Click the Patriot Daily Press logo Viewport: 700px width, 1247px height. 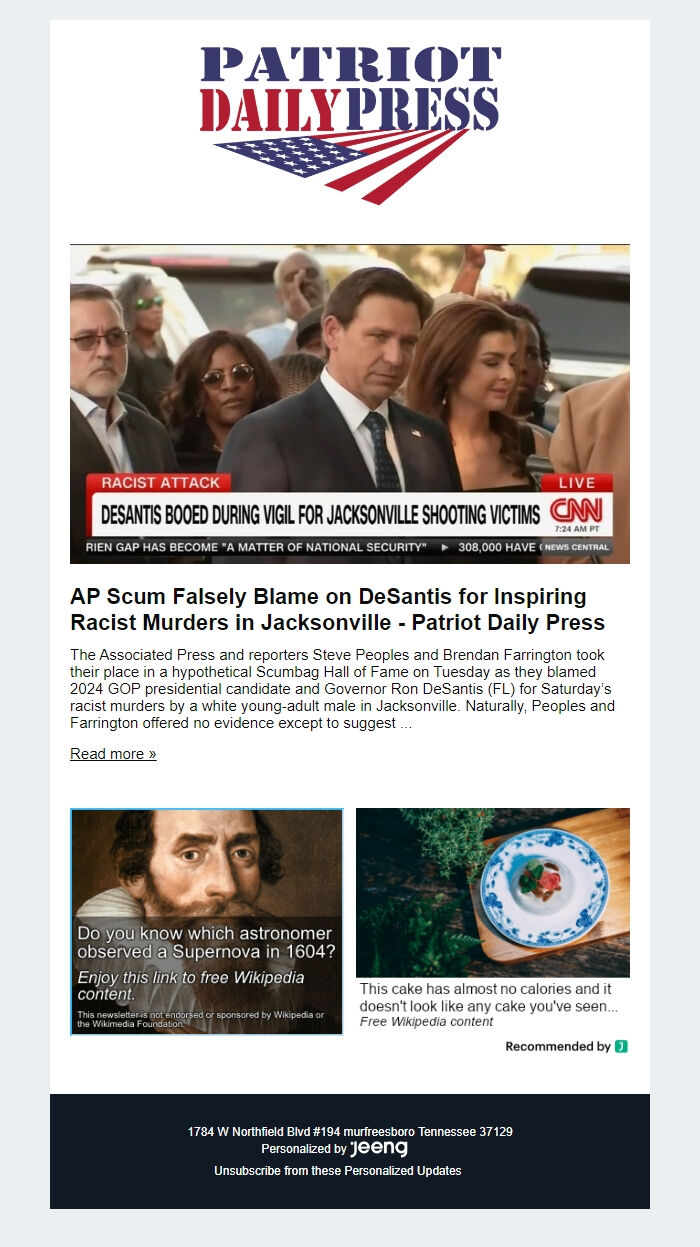[x=350, y=124]
